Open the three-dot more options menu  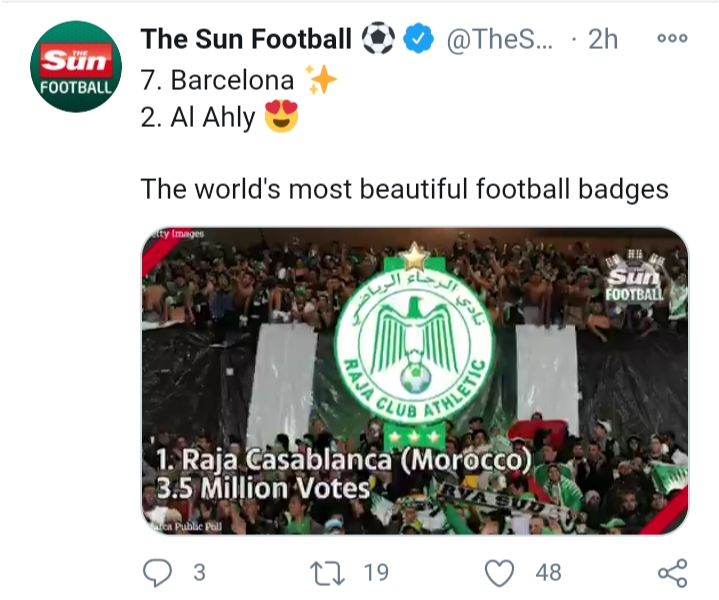coord(672,39)
